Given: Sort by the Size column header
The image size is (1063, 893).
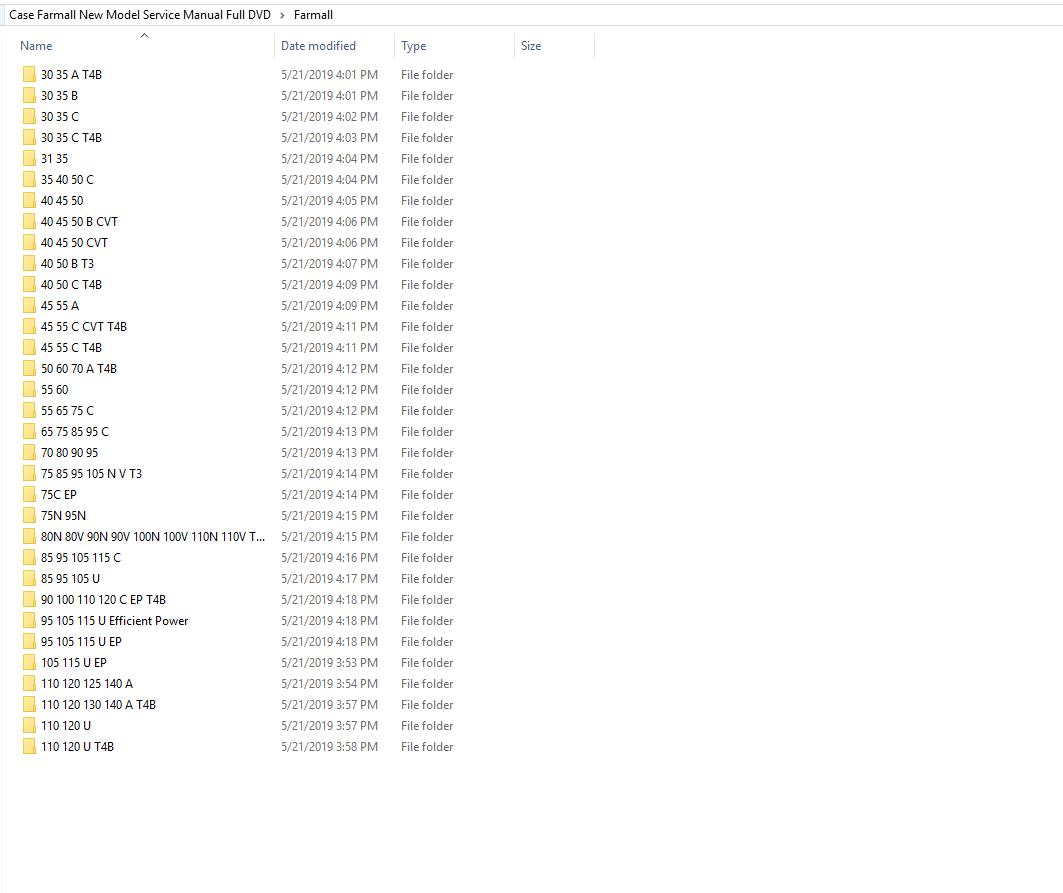Looking at the screenshot, I should pos(531,46).
